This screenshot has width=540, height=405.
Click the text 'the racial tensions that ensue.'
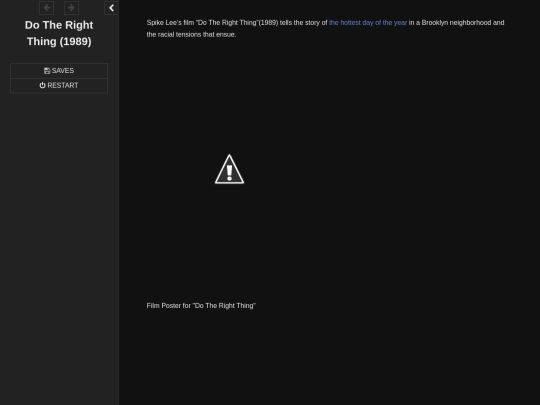(x=191, y=34)
